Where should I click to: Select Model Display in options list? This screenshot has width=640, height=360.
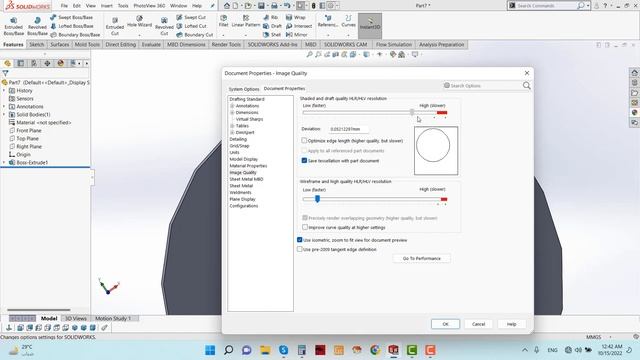point(244,159)
